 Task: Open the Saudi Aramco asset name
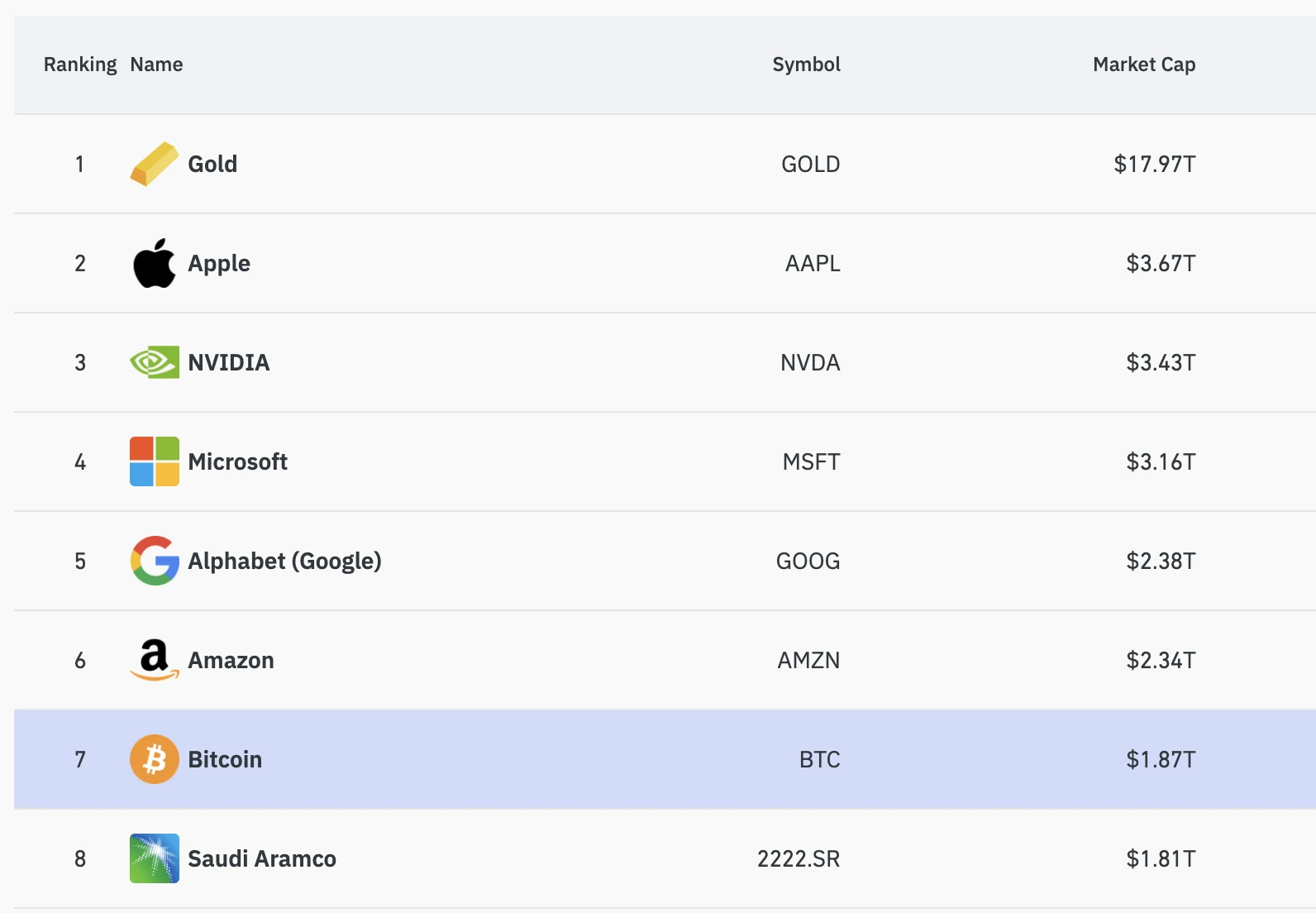[262, 858]
